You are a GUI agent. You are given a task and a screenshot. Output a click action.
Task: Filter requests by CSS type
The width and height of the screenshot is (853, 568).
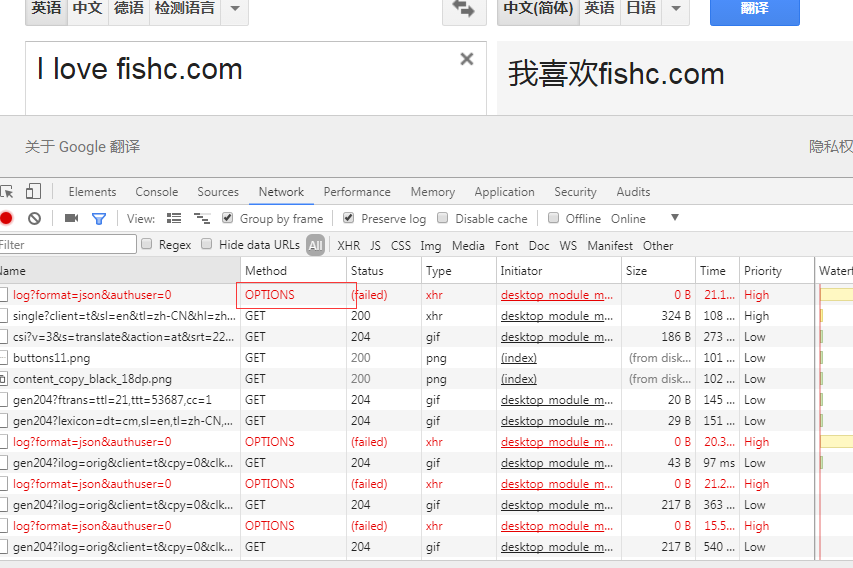tap(401, 246)
